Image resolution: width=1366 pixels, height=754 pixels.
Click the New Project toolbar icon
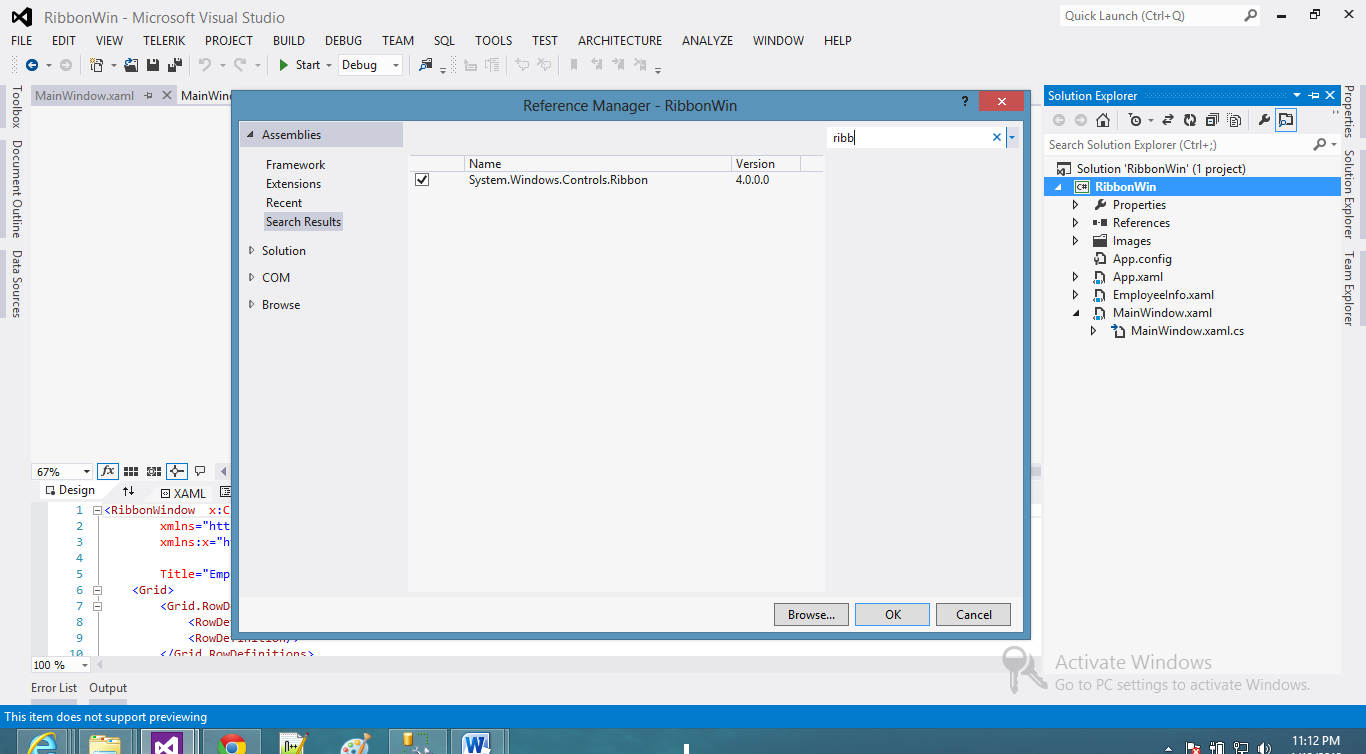click(97, 65)
